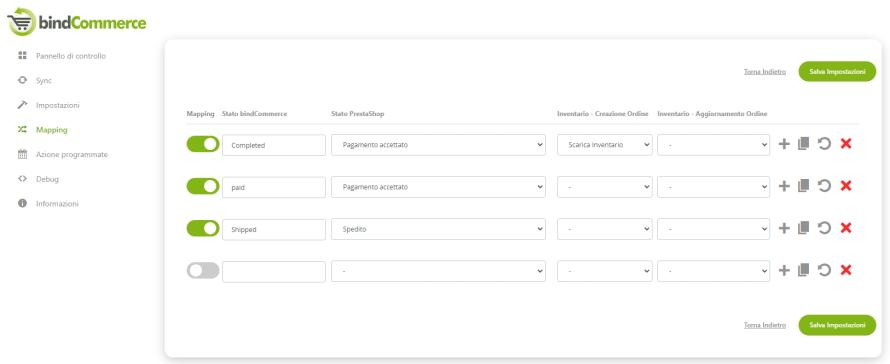The width and height of the screenshot is (890, 364).
Task: Click the Impostazioni tool icon
Action: (22, 105)
